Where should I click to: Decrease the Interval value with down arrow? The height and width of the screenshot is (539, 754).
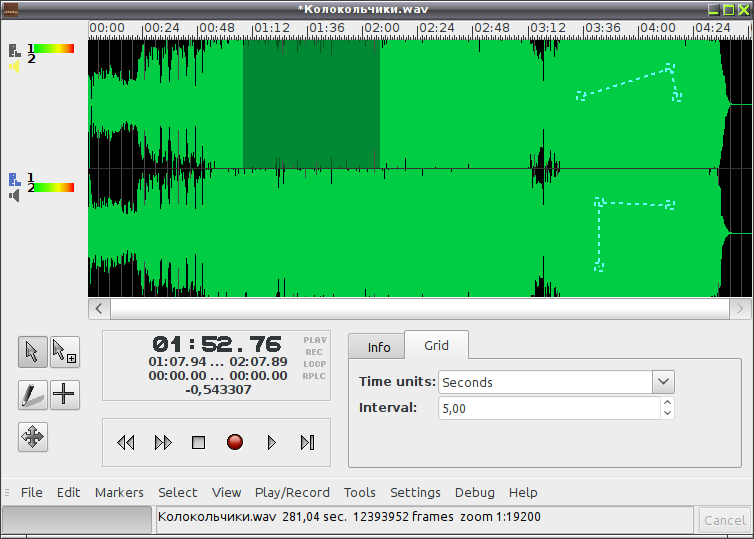(667, 414)
